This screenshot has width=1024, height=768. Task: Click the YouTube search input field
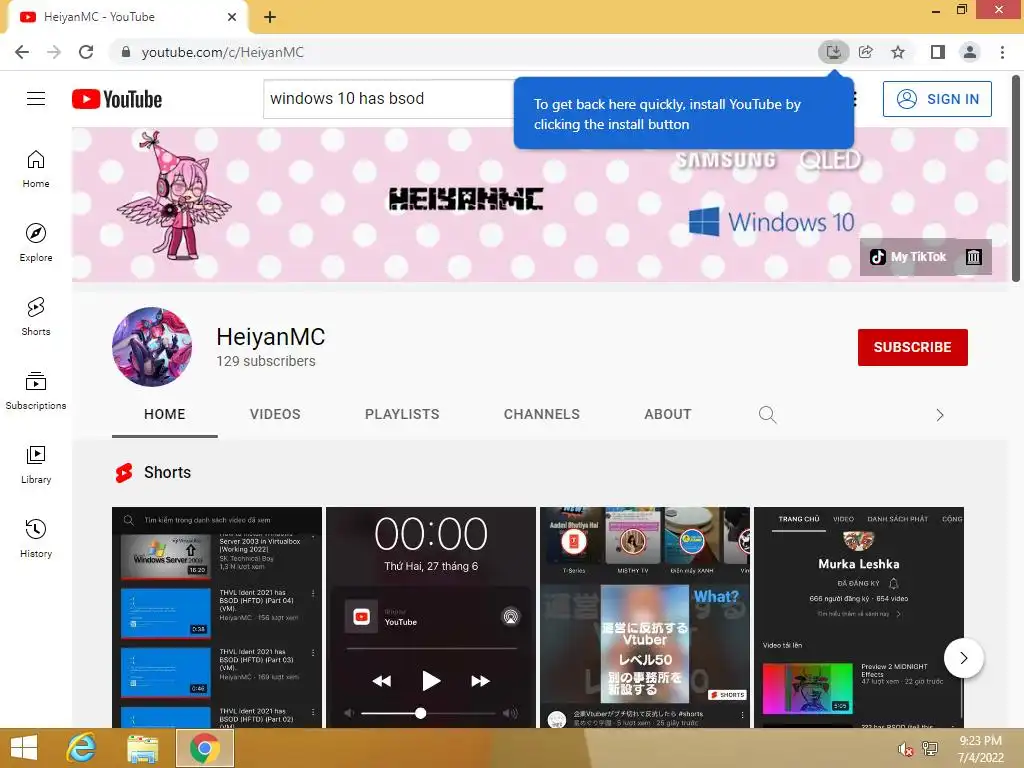391,99
